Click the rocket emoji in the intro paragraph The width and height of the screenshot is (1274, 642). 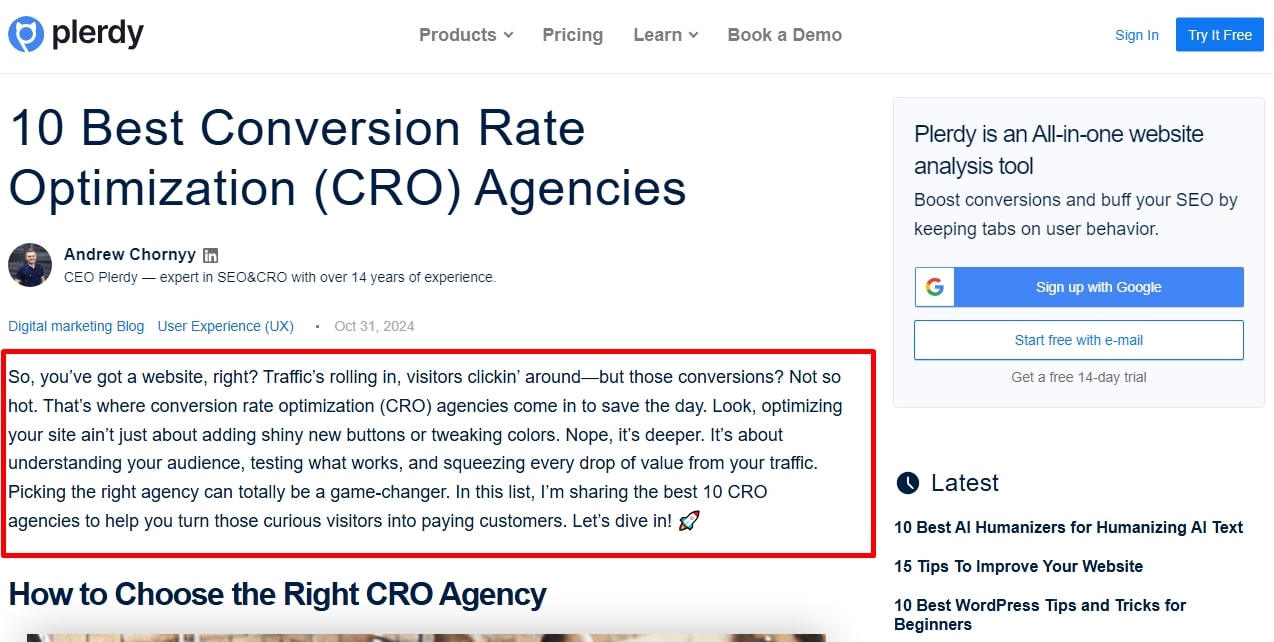688,519
